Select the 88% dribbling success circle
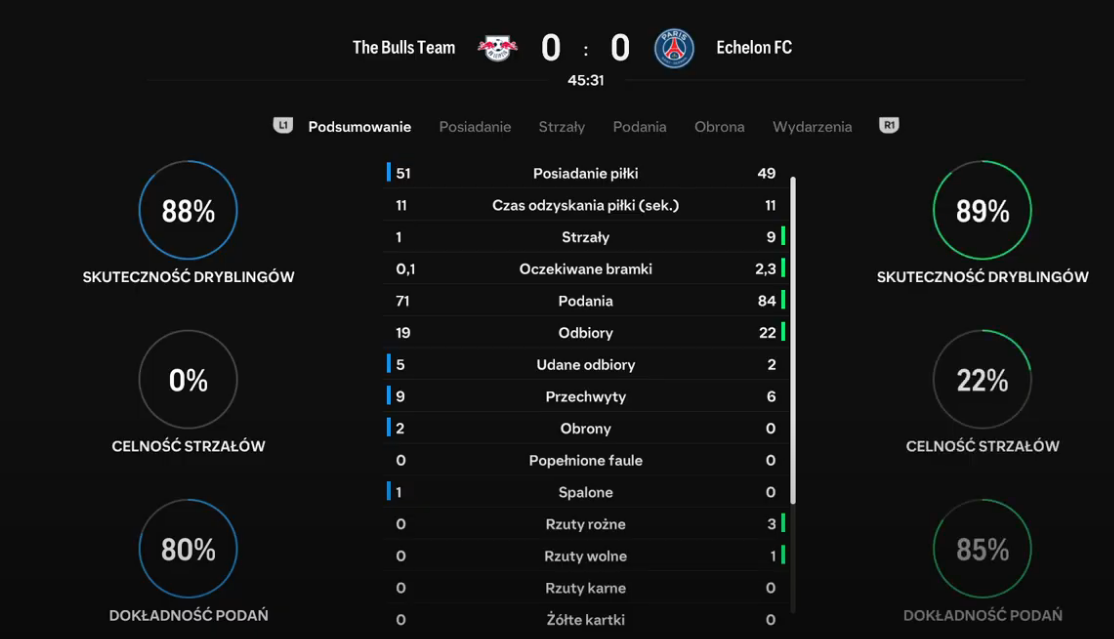This screenshot has width=1114, height=639. (x=188, y=210)
